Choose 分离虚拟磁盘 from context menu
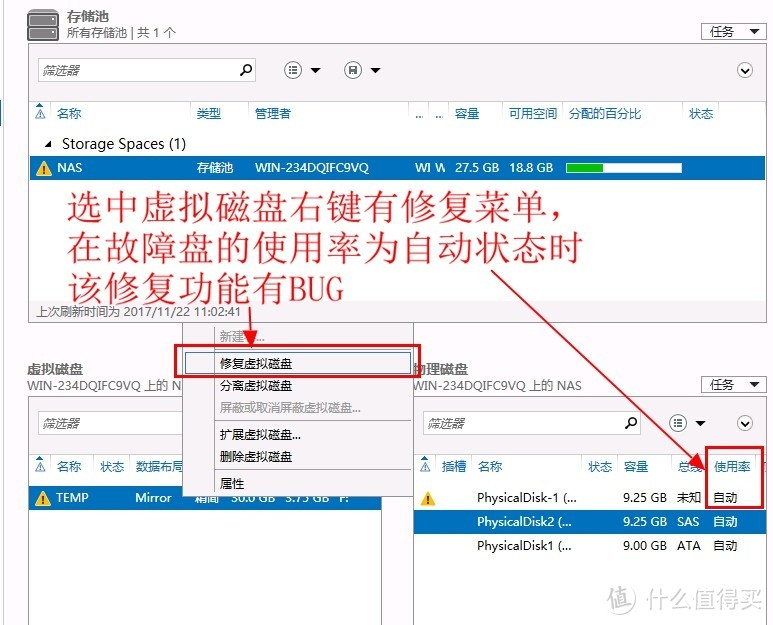The height and width of the screenshot is (625, 773). coord(298,385)
